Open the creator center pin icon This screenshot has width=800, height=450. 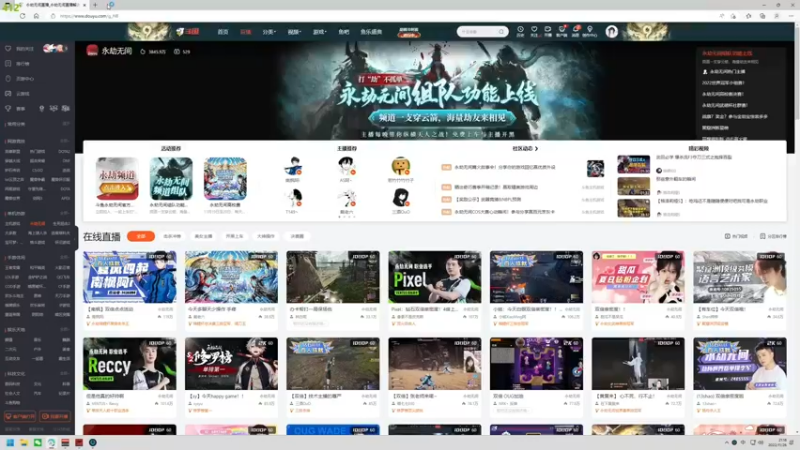[590, 30]
